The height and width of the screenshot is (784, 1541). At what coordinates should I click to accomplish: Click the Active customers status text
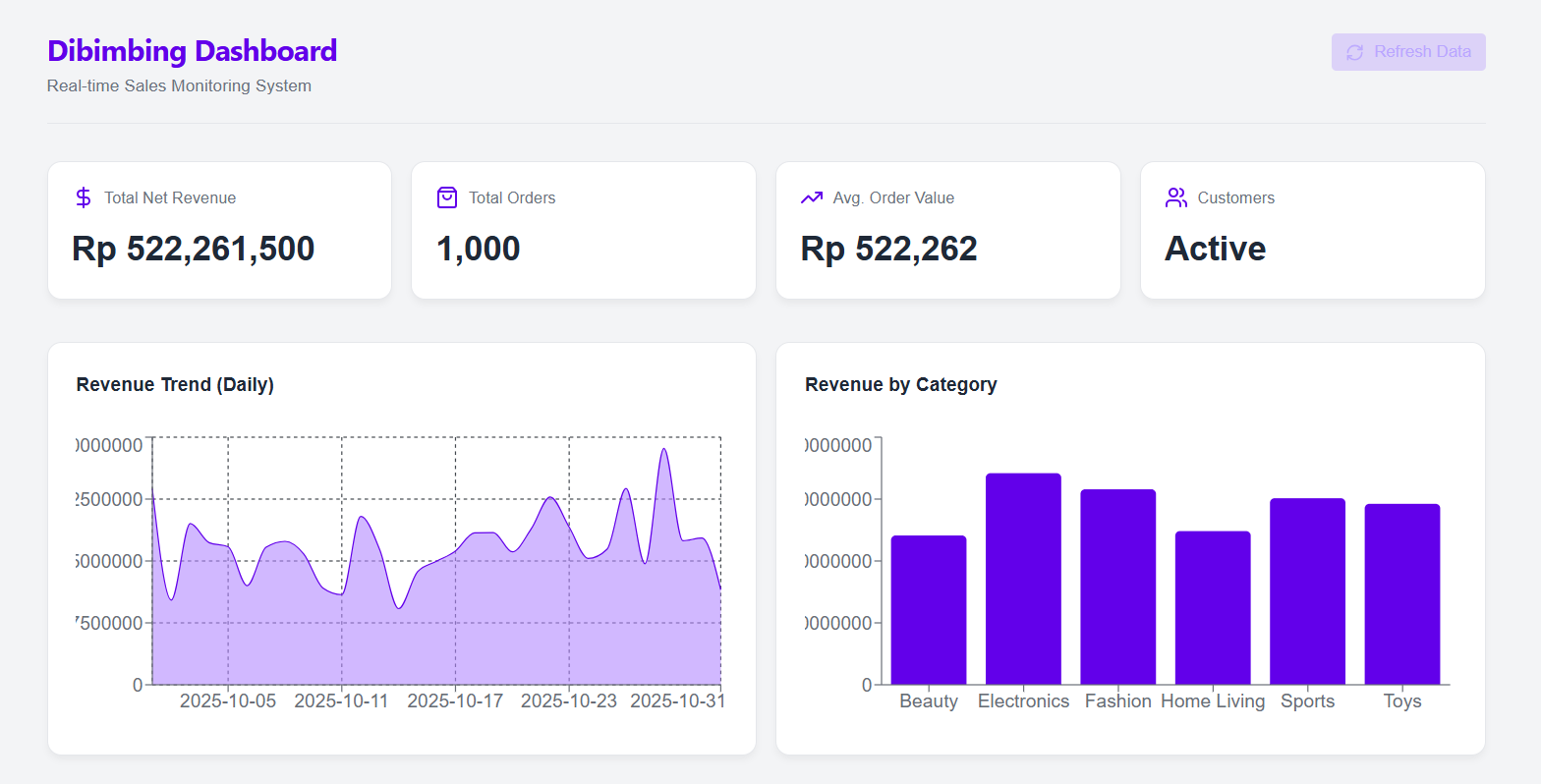1215,249
